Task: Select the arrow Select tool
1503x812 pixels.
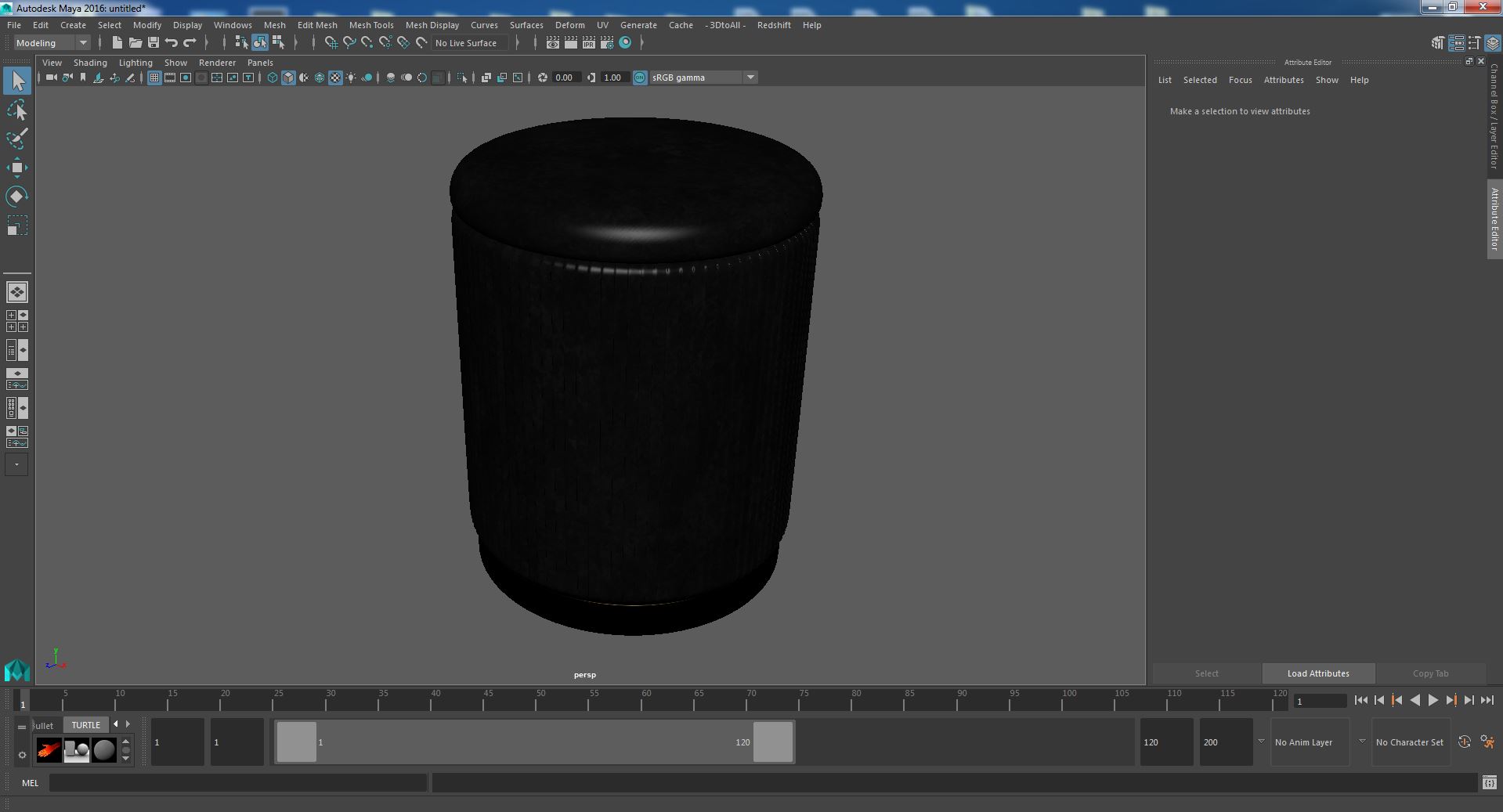Action: coord(17,81)
